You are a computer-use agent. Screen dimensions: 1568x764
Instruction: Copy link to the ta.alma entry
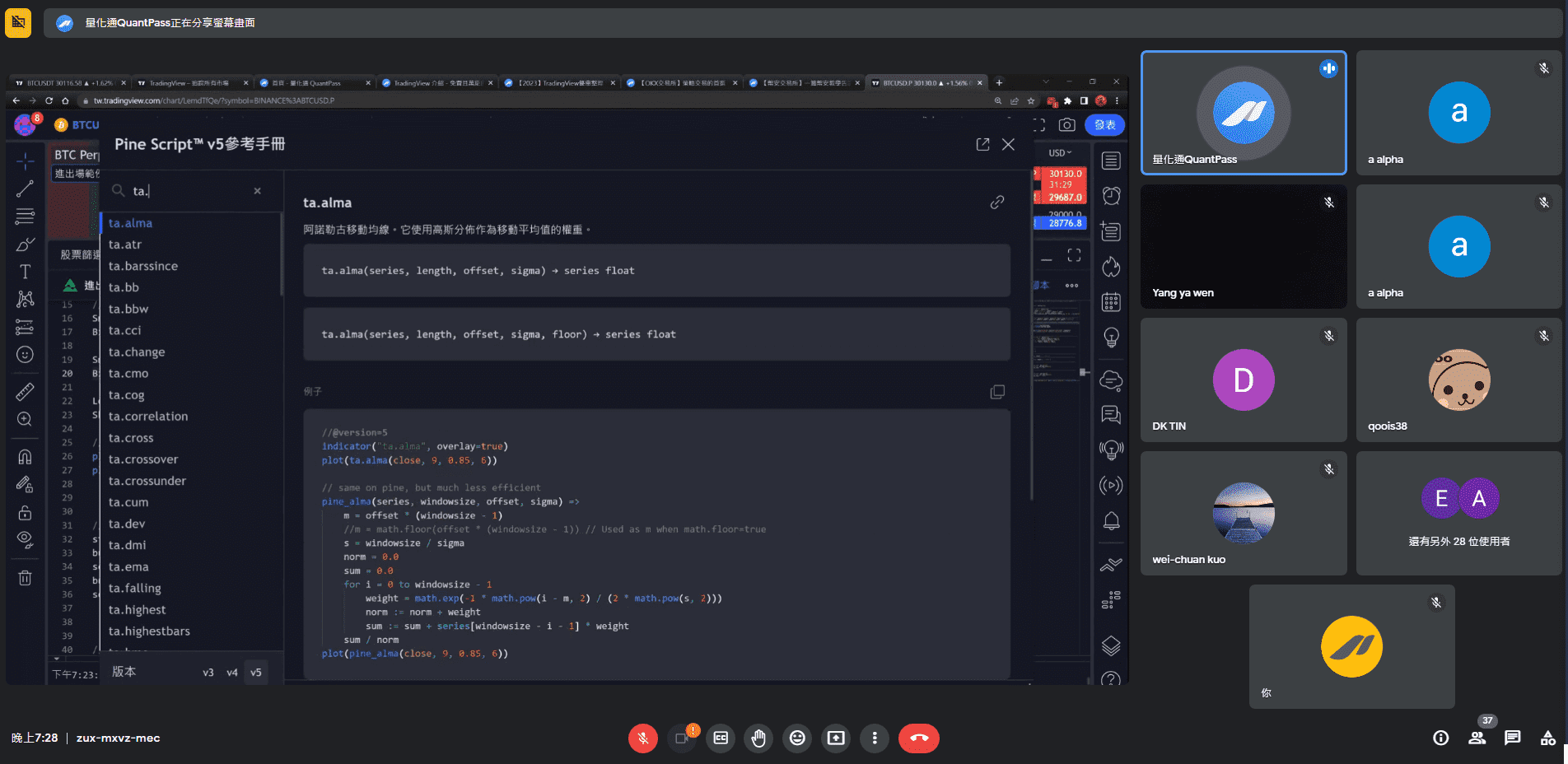pos(997,203)
